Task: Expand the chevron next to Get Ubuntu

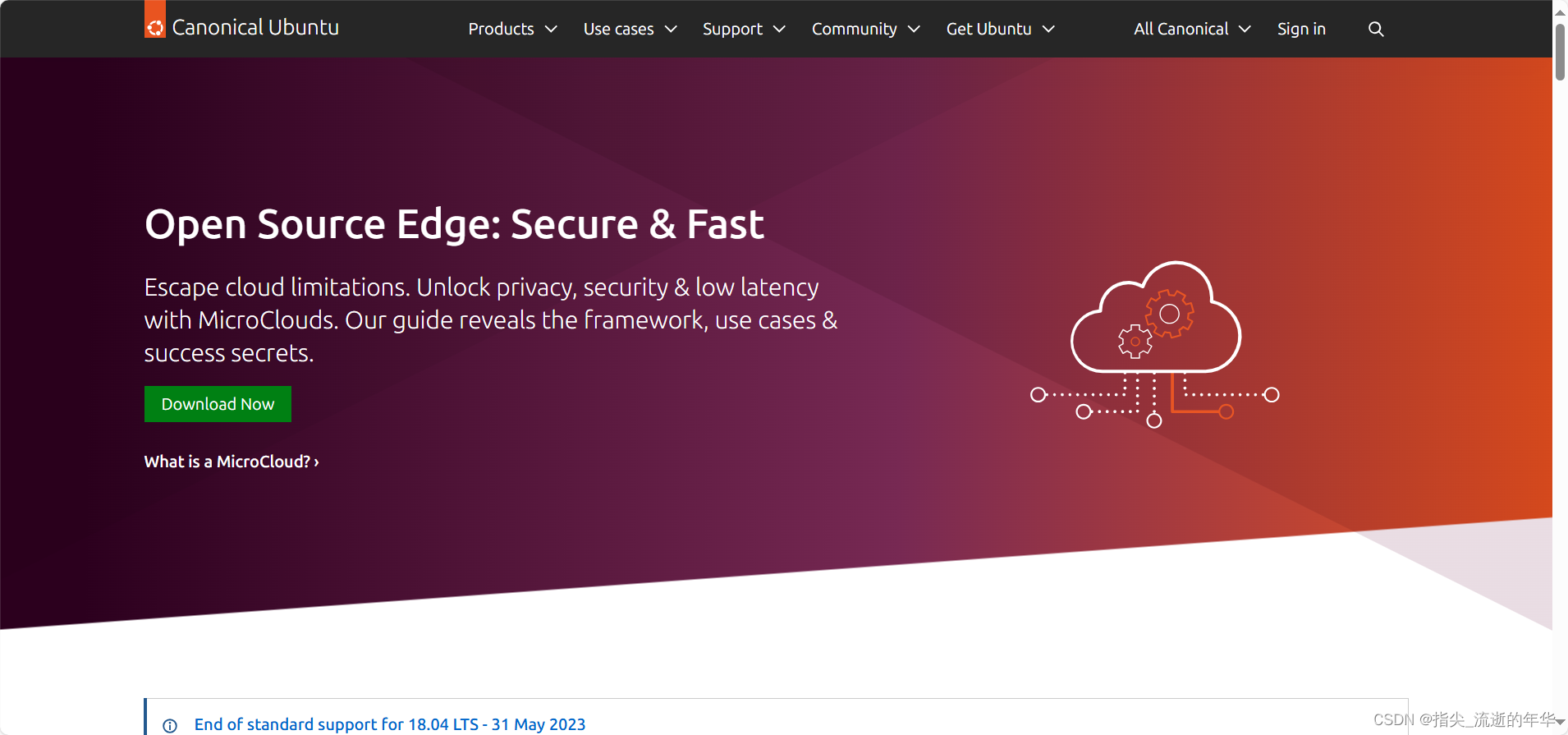Action: point(1048,30)
